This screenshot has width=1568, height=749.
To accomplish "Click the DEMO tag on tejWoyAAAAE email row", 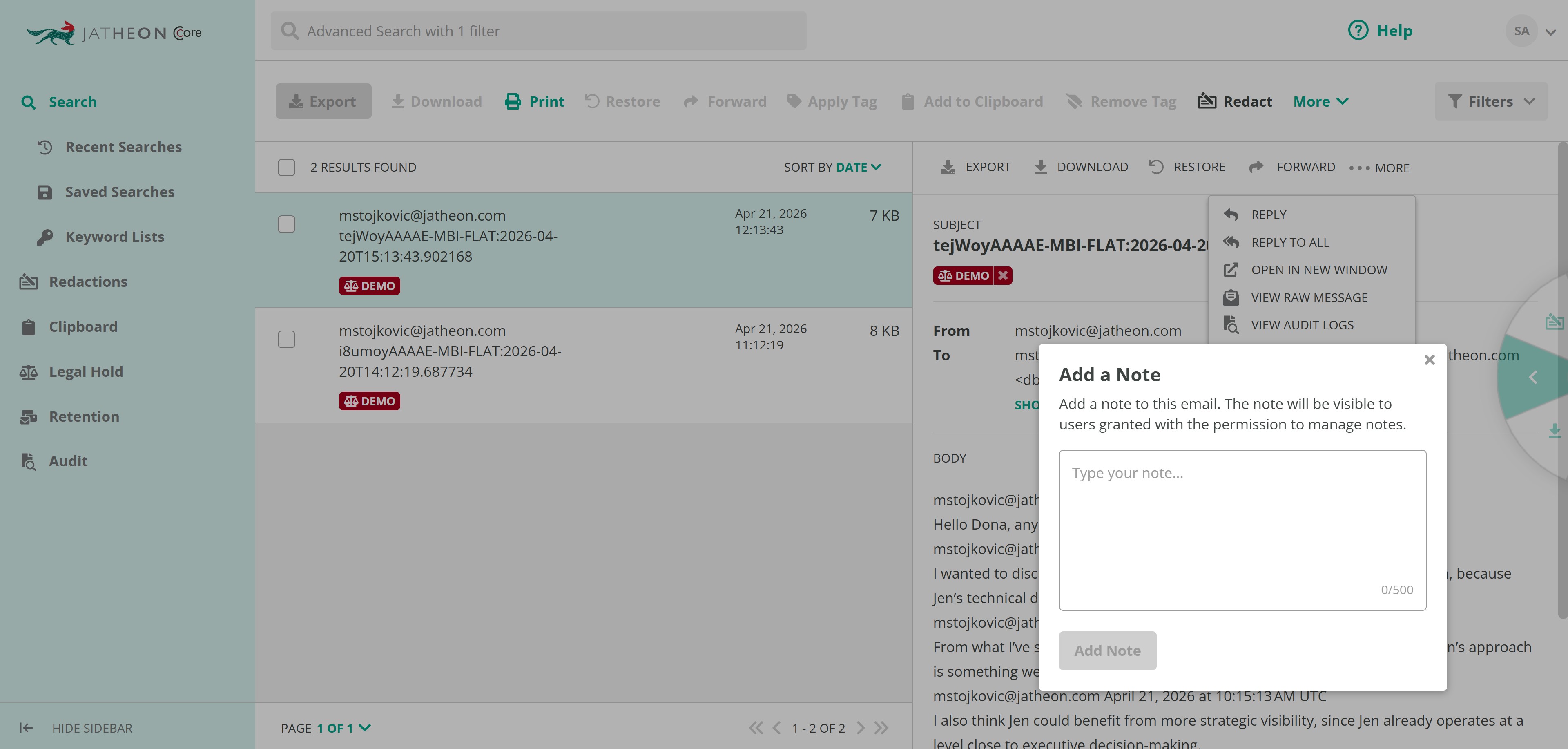I will tap(370, 286).
